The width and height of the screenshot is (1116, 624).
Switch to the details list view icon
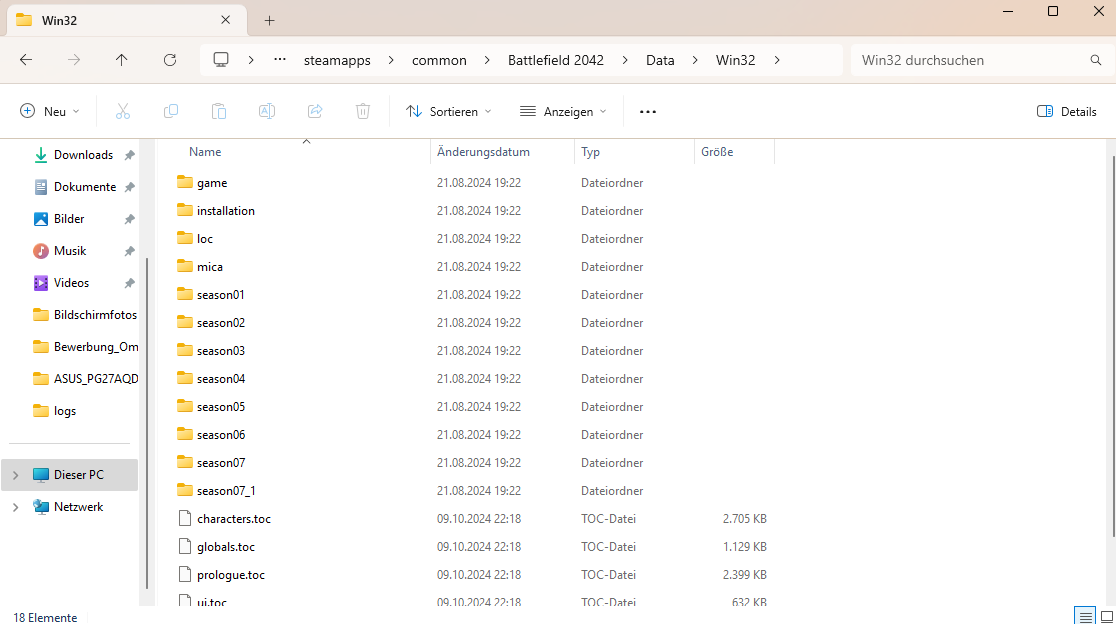(1085, 616)
